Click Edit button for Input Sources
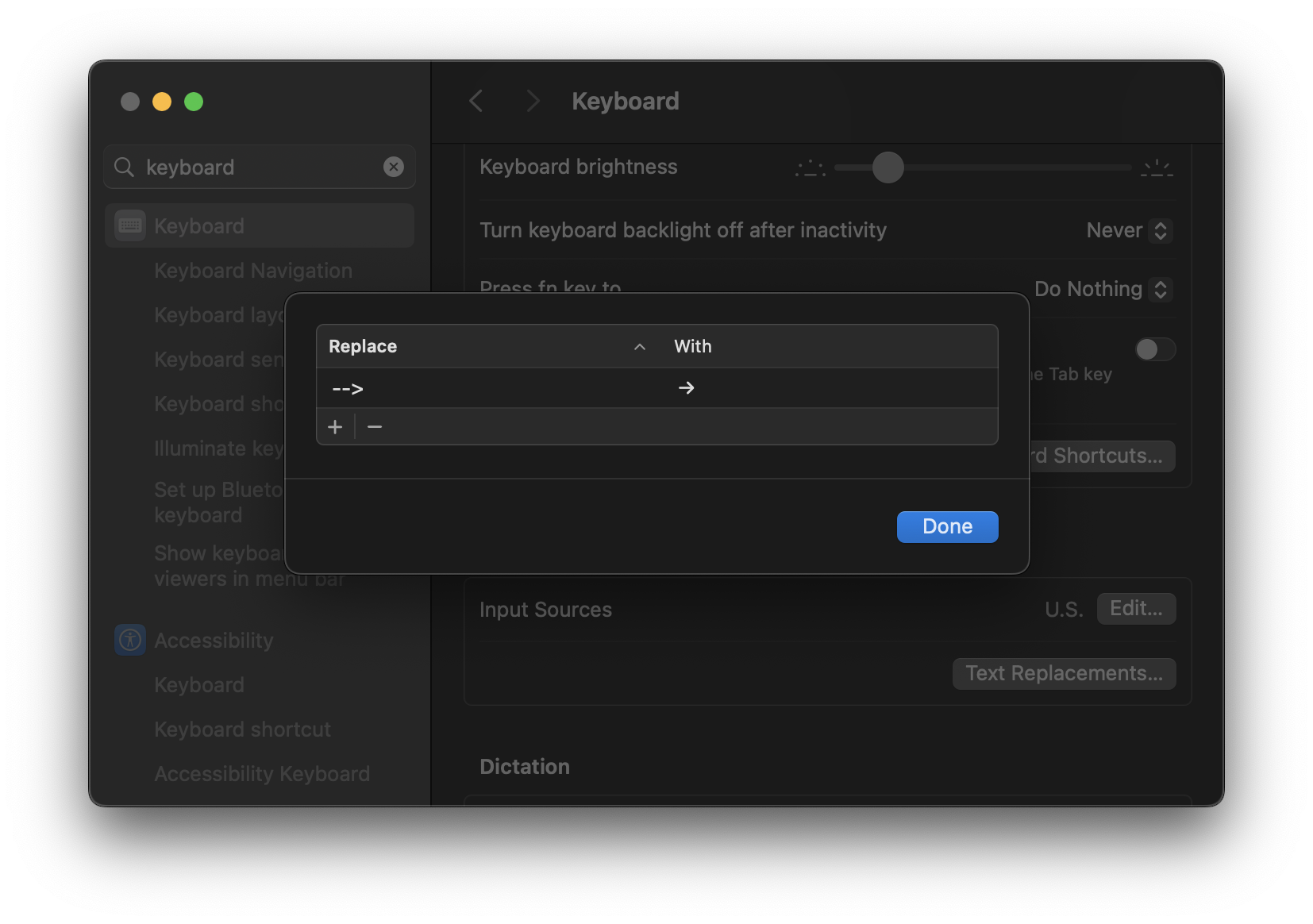The width and height of the screenshot is (1313, 924). (x=1136, y=609)
